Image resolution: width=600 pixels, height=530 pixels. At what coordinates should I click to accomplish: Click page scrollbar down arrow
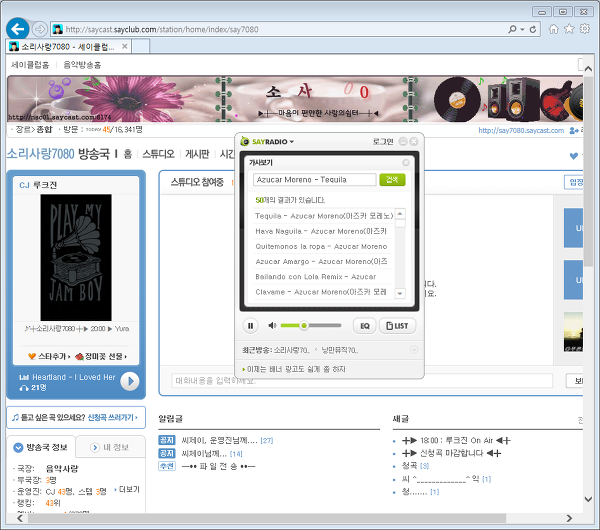(x=589, y=499)
